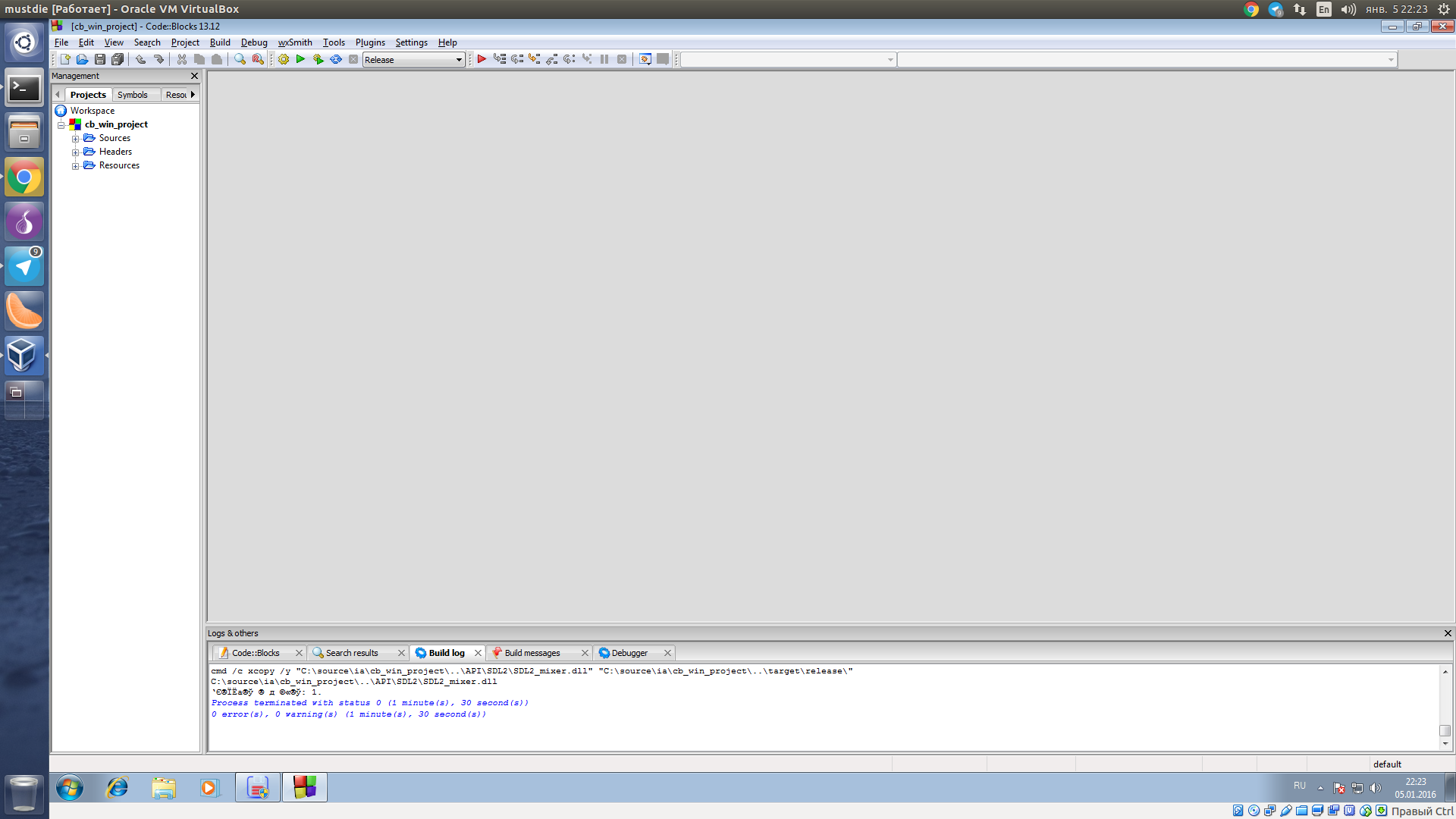Expand the Sources folder node

75,139
